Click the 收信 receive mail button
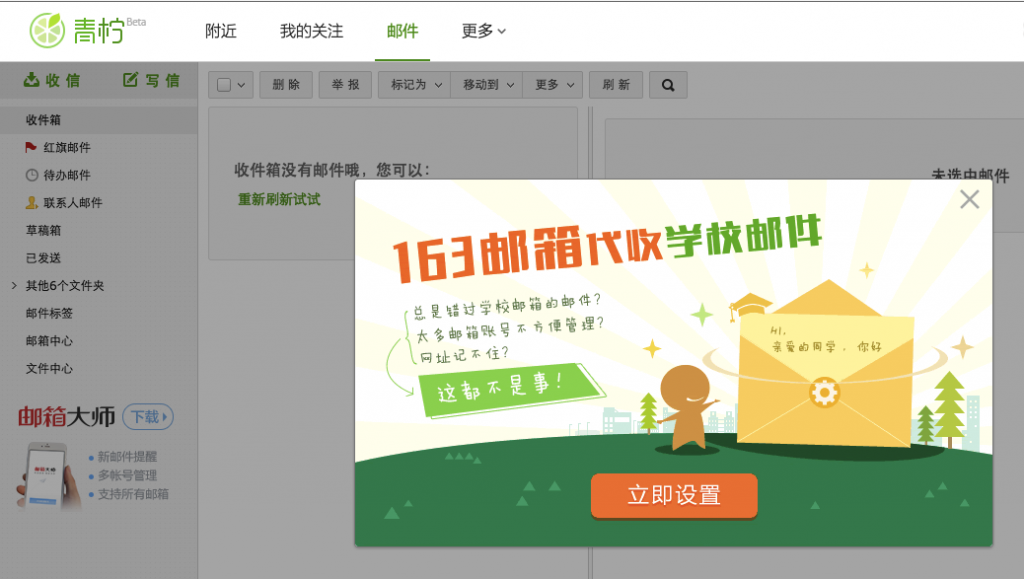Image resolution: width=1024 pixels, height=579 pixels. click(52, 81)
